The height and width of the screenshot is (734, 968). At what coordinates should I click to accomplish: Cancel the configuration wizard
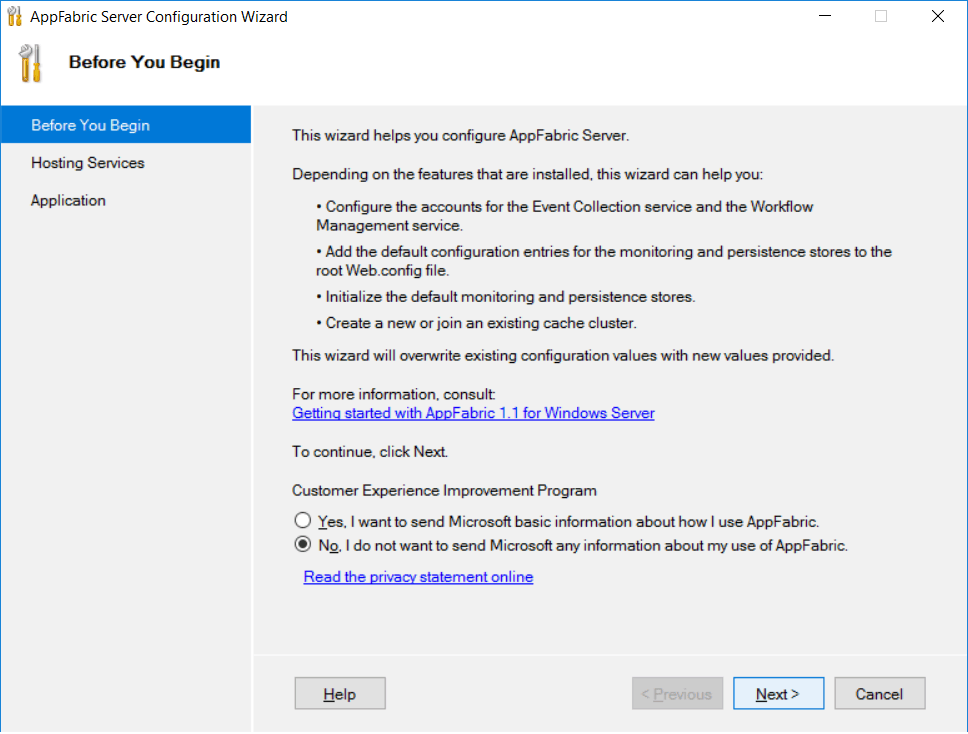pos(879,693)
